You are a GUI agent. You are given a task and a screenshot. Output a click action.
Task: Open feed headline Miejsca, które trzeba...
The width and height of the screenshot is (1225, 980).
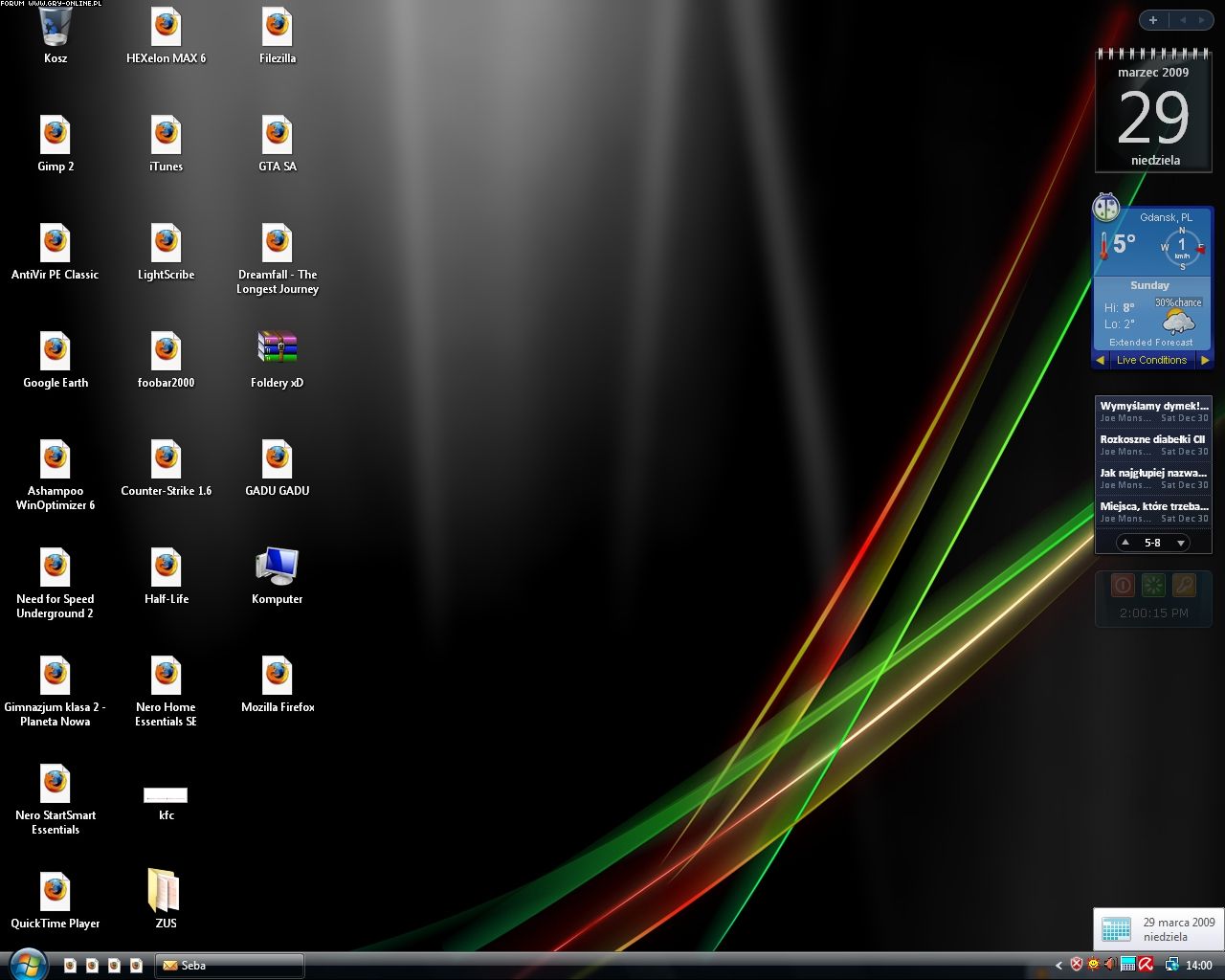pyautogui.click(x=1154, y=506)
